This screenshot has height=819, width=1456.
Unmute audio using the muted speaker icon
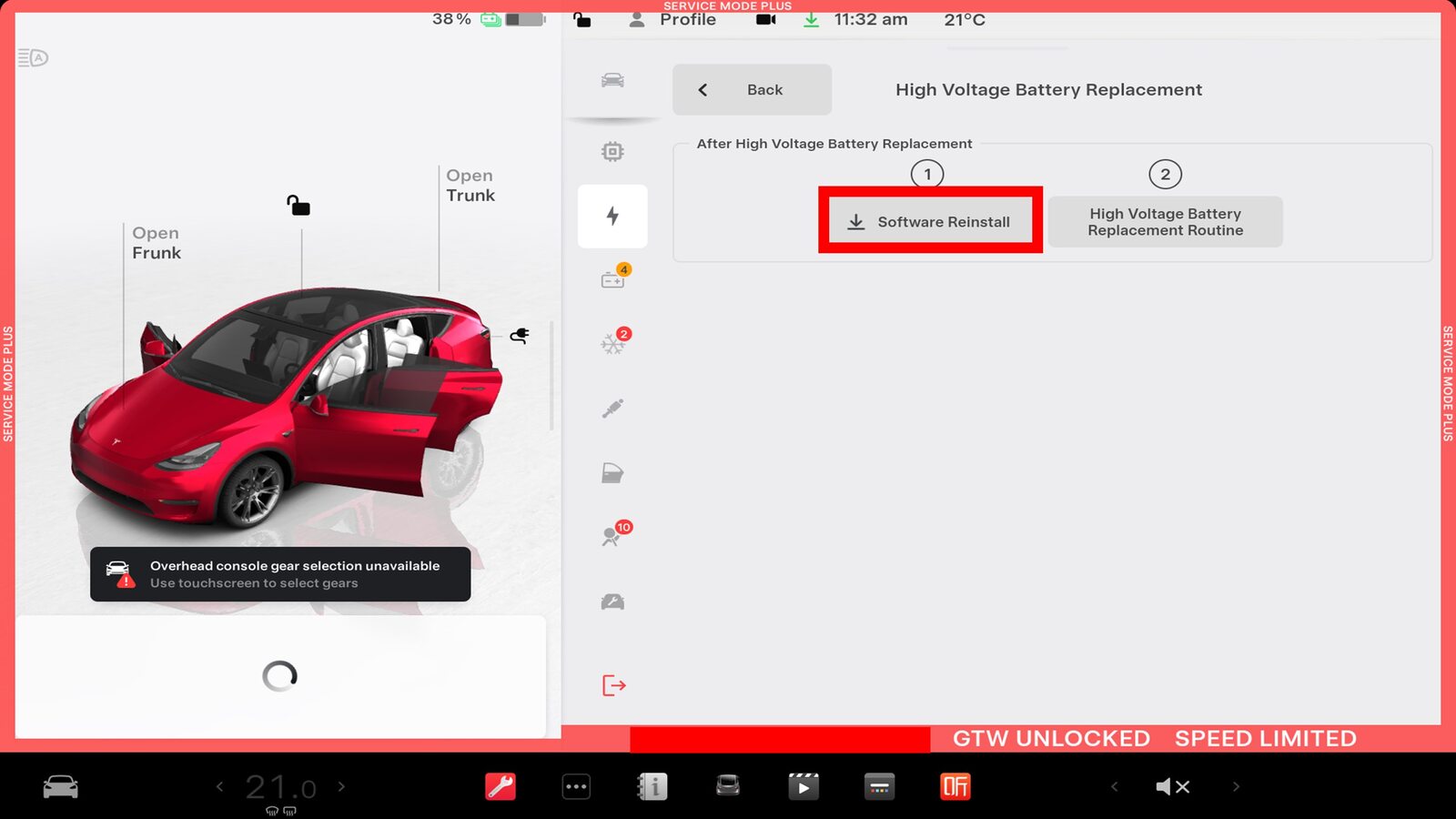pyautogui.click(x=1172, y=786)
